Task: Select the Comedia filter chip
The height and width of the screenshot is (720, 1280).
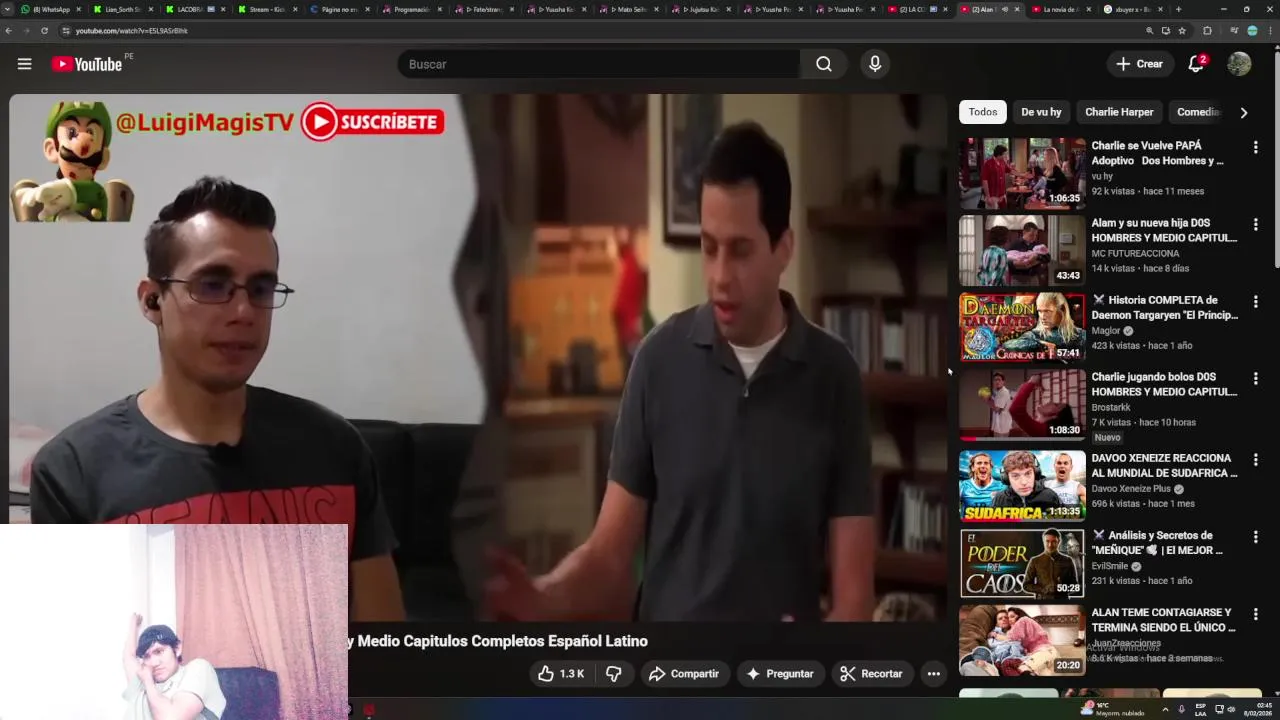Action: [x=1197, y=112]
